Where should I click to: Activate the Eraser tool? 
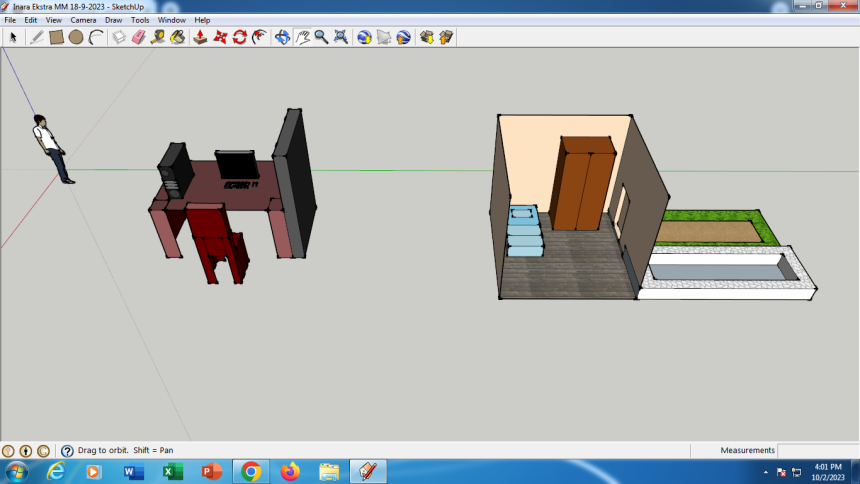click(138, 37)
